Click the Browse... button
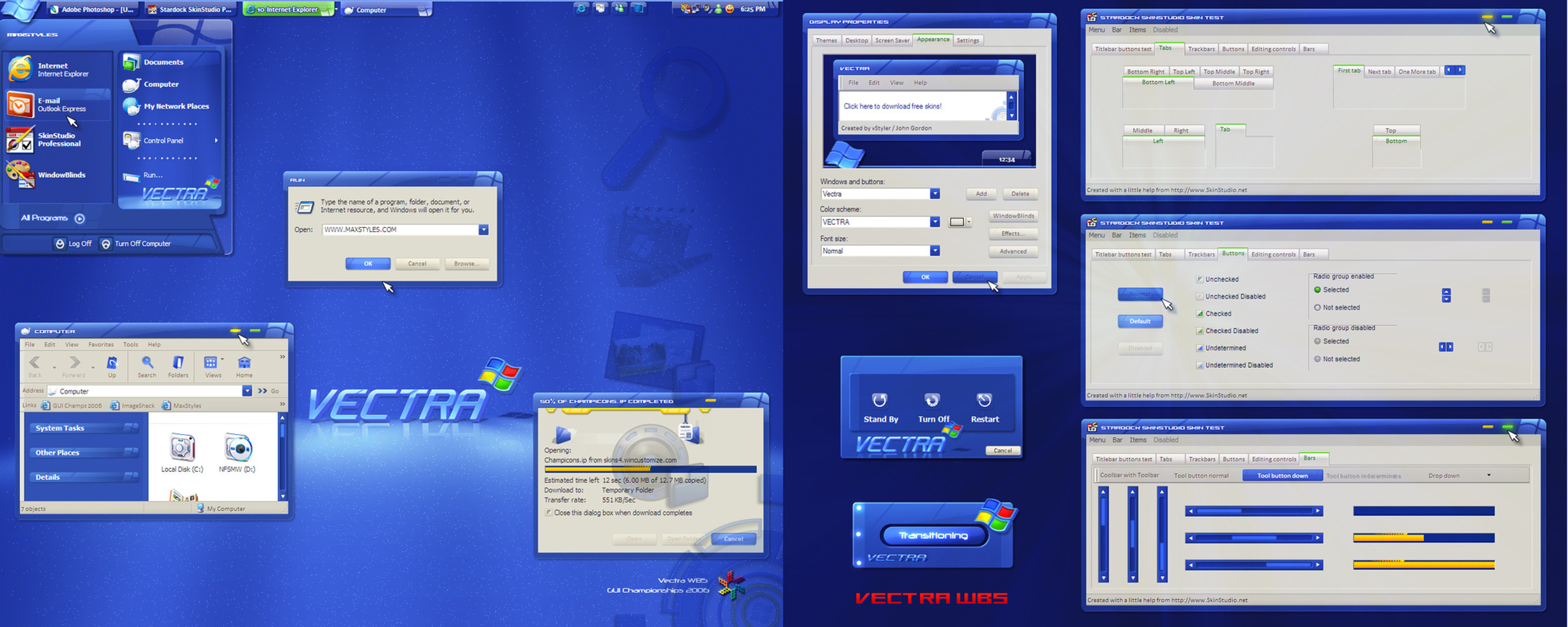 point(467,264)
